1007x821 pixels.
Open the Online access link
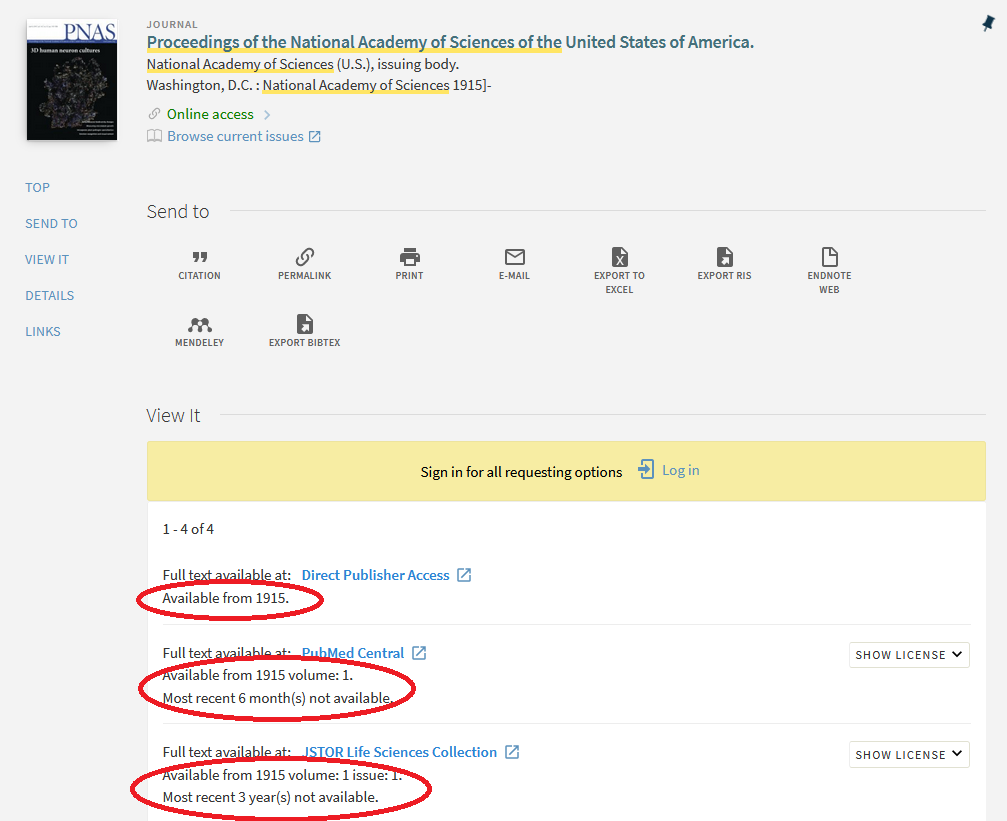pos(210,114)
